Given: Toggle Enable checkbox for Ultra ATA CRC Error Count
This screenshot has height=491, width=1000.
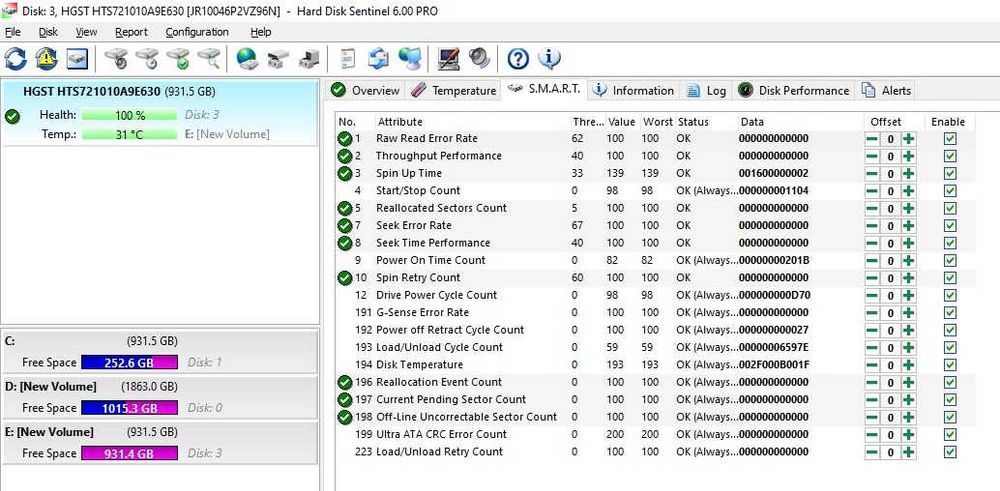Looking at the screenshot, I should click(x=950, y=434).
